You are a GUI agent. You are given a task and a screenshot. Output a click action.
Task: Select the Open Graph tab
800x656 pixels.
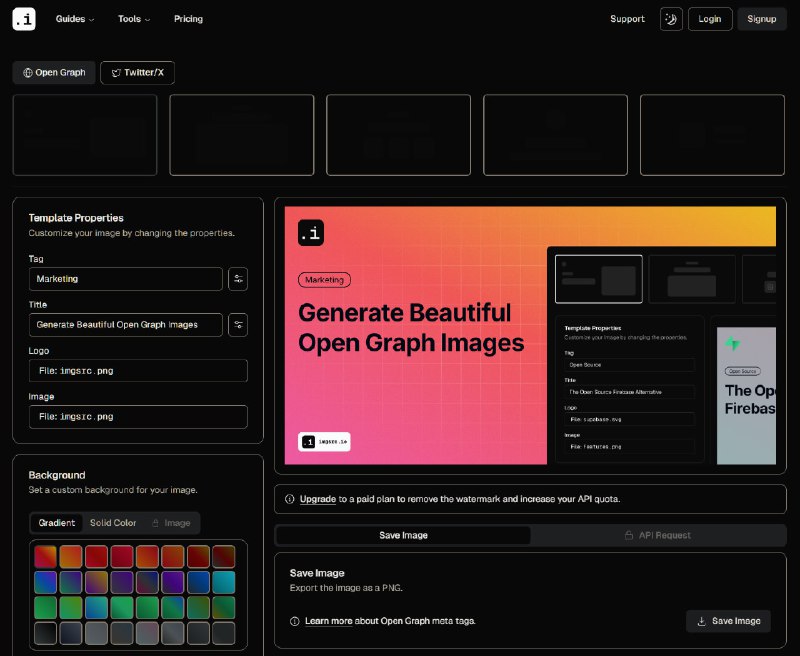(x=54, y=73)
